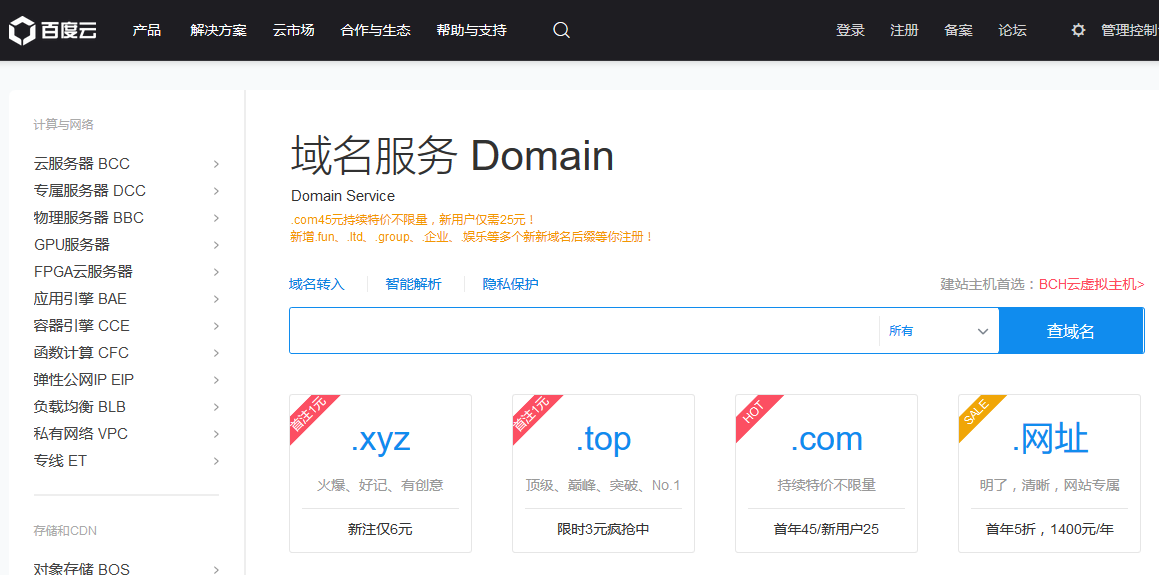Open the BCH云虚拟主机 link
1159x575 pixels.
pos(1092,284)
